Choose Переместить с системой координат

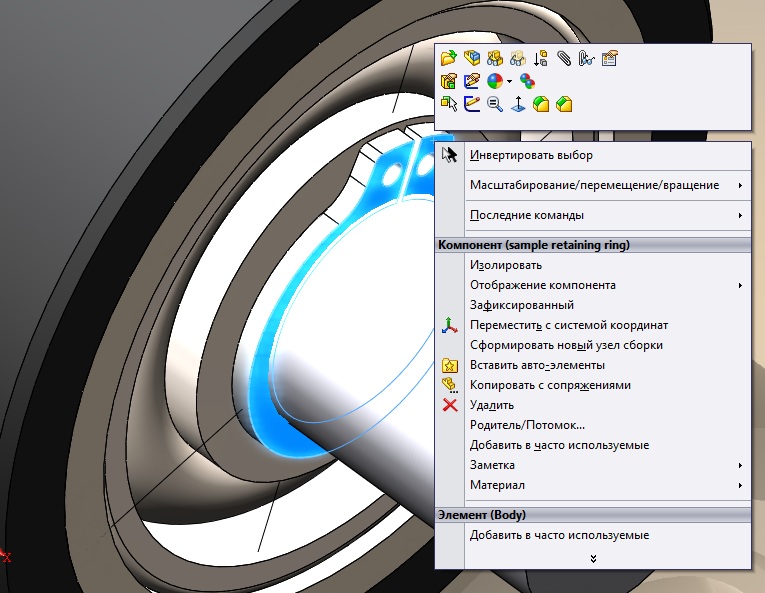pyautogui.click(x=569, y=325)
